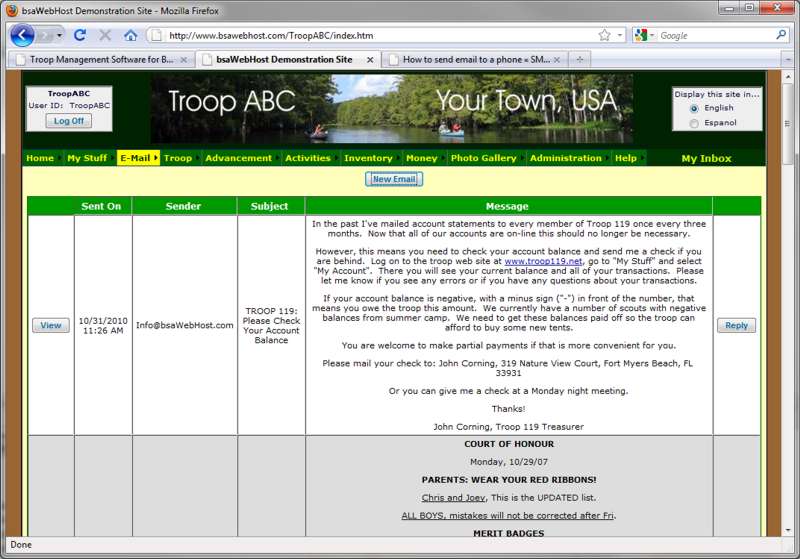800x559 pixels.
Task: Open the browser home page icon
Action: (131, 35)
